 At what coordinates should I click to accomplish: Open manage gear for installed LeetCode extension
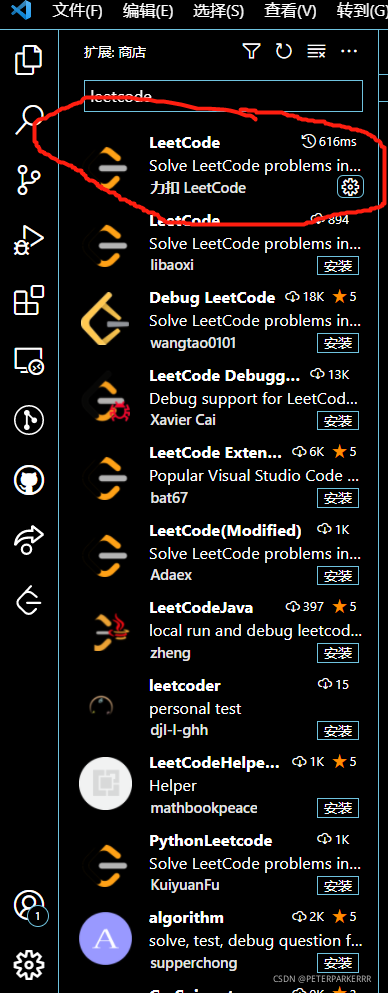pyautogui.click(x=350, y=187)
